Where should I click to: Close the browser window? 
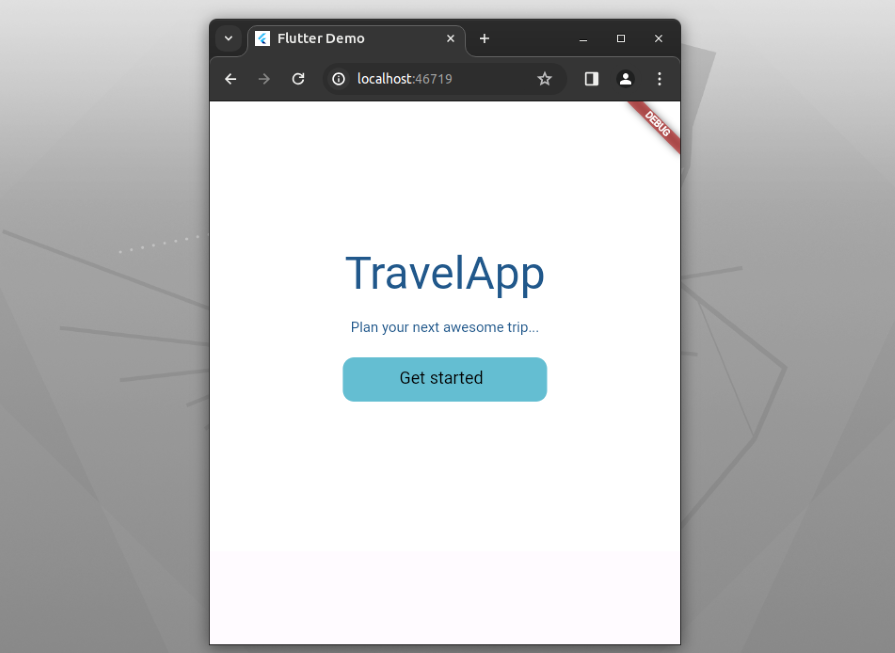pos(658,38)
